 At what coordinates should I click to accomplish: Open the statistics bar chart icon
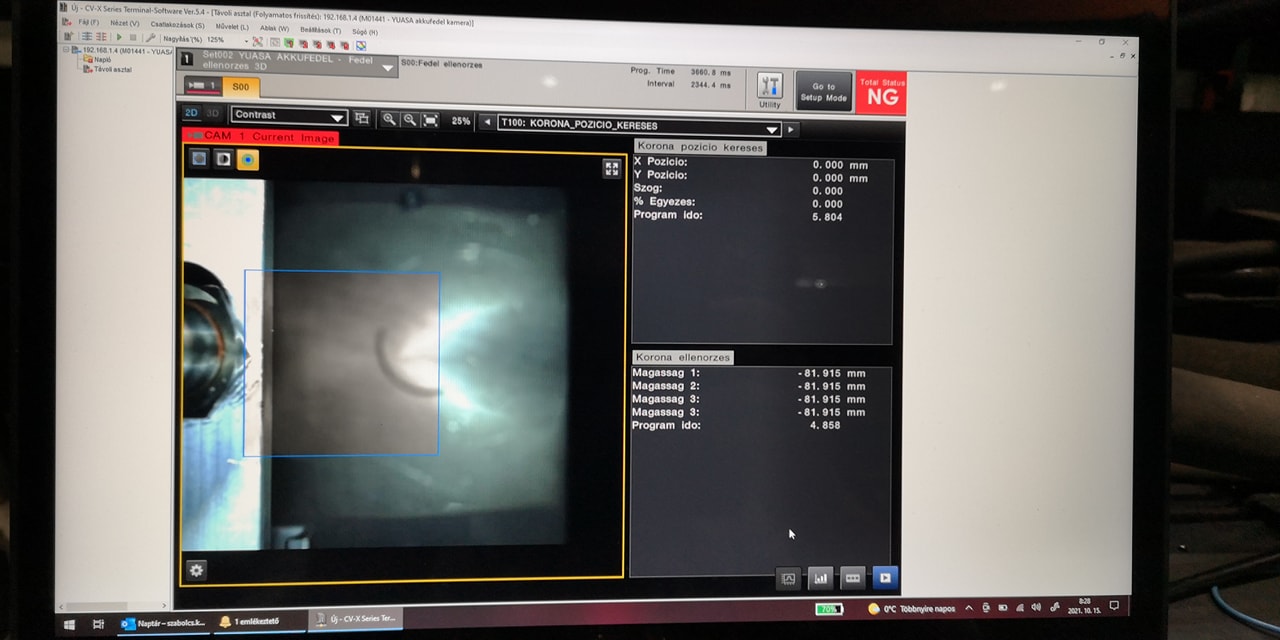[x=820, y=578]
